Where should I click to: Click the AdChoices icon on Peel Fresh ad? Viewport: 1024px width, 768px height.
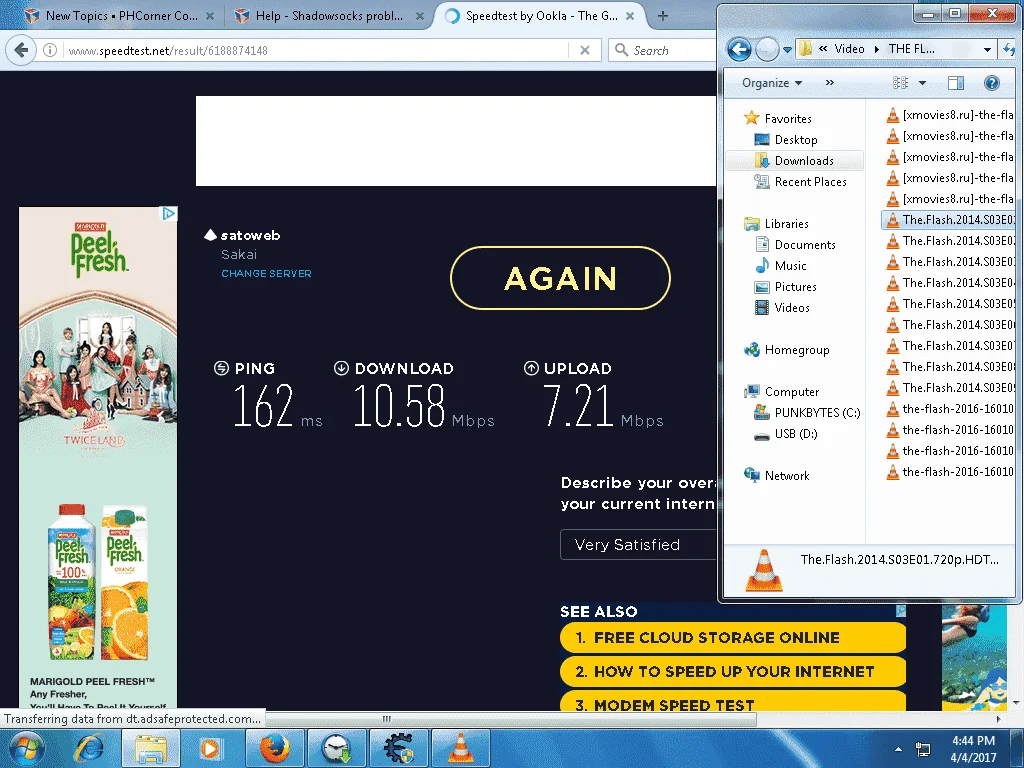[x=168, y=214]
